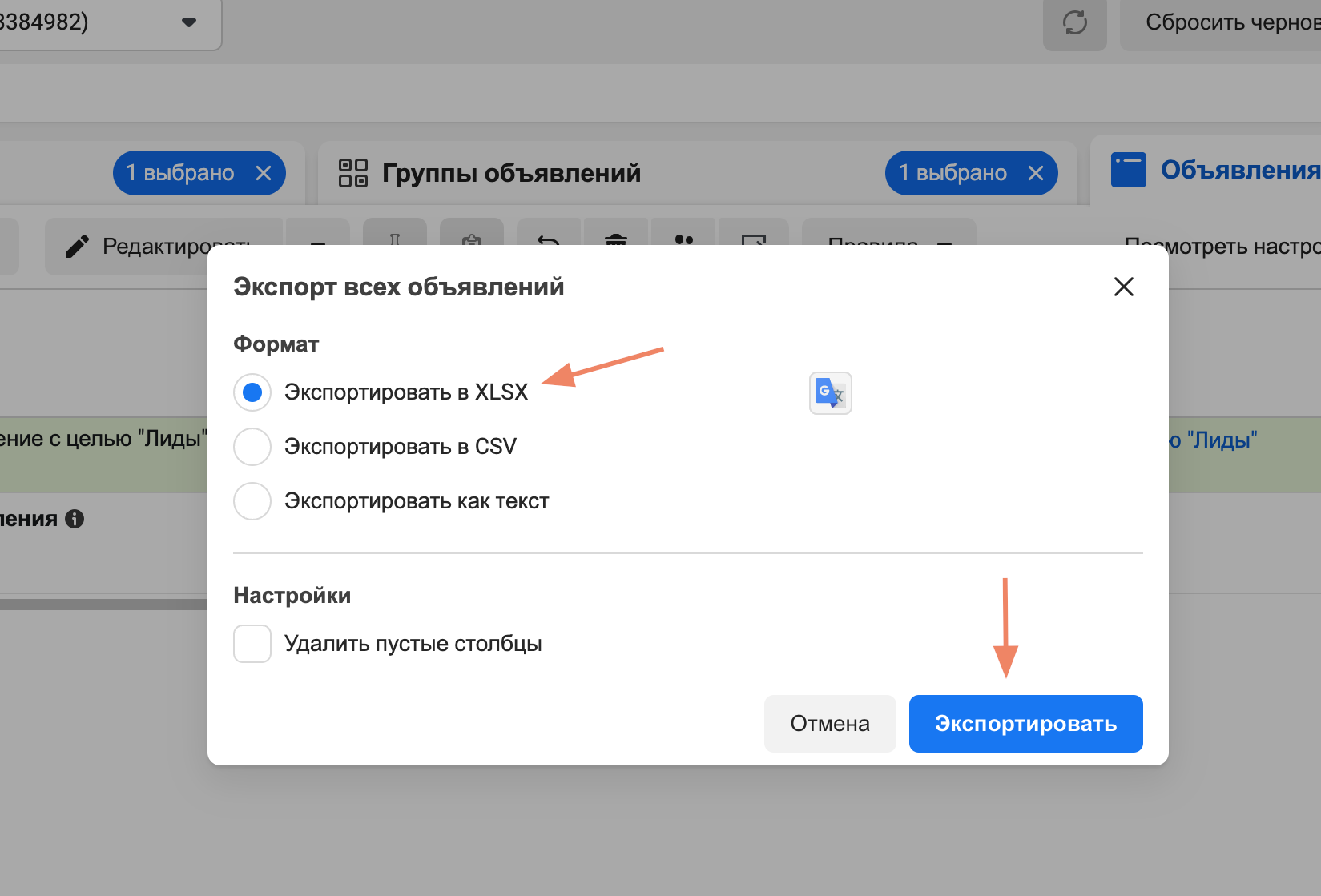Clear the '1 выбрано' selection in 'Группы объявлений'

pyautogui.click(x=1036, y=173)
